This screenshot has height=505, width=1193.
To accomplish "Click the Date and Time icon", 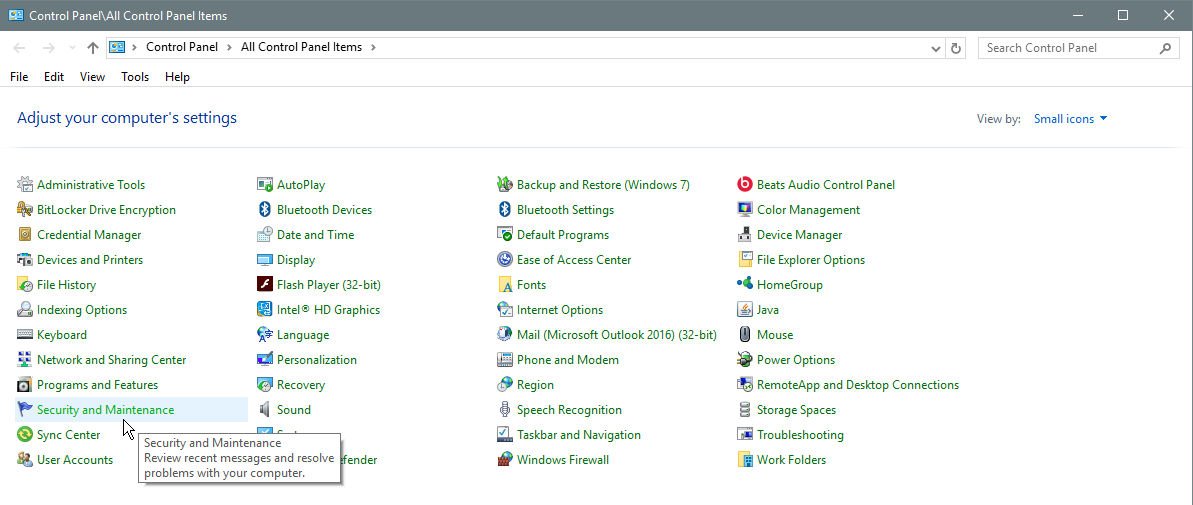I will (x=265, y=235).
